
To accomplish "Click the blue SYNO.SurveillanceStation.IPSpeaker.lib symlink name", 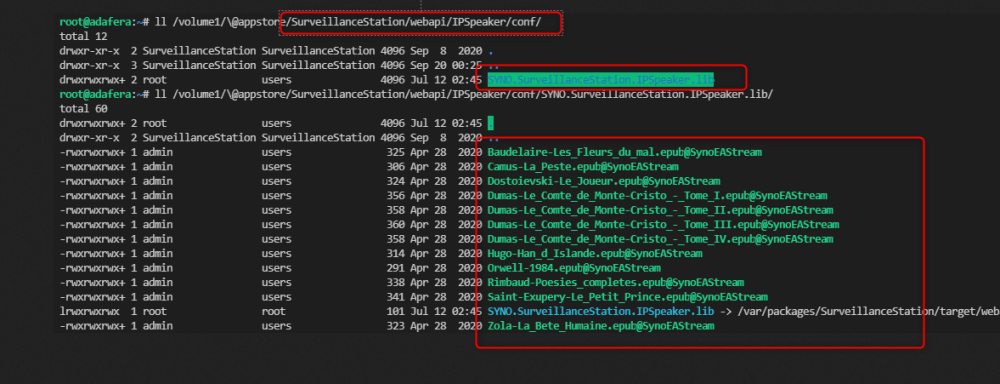I will (600, 311).
